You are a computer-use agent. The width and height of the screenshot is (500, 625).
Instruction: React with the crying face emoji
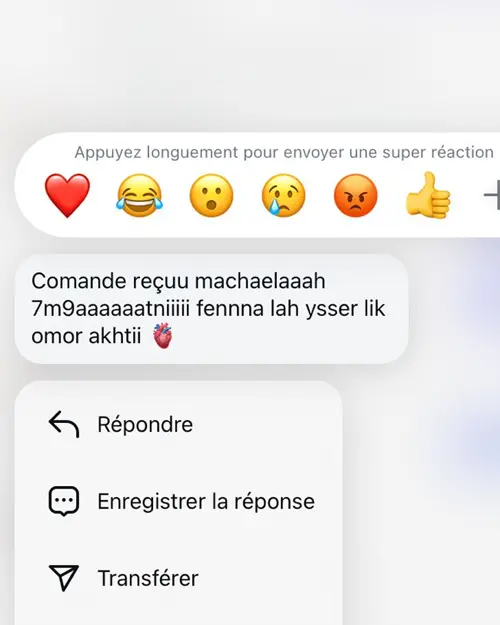[x=283, y=195]
